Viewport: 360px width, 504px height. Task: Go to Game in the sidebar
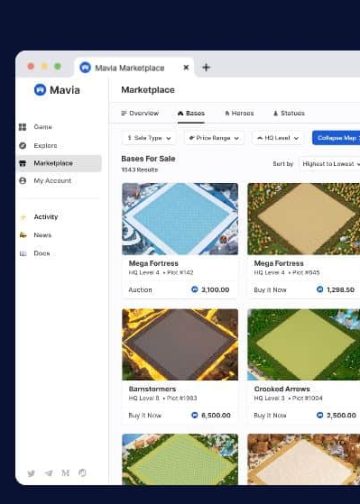point(43,127)
